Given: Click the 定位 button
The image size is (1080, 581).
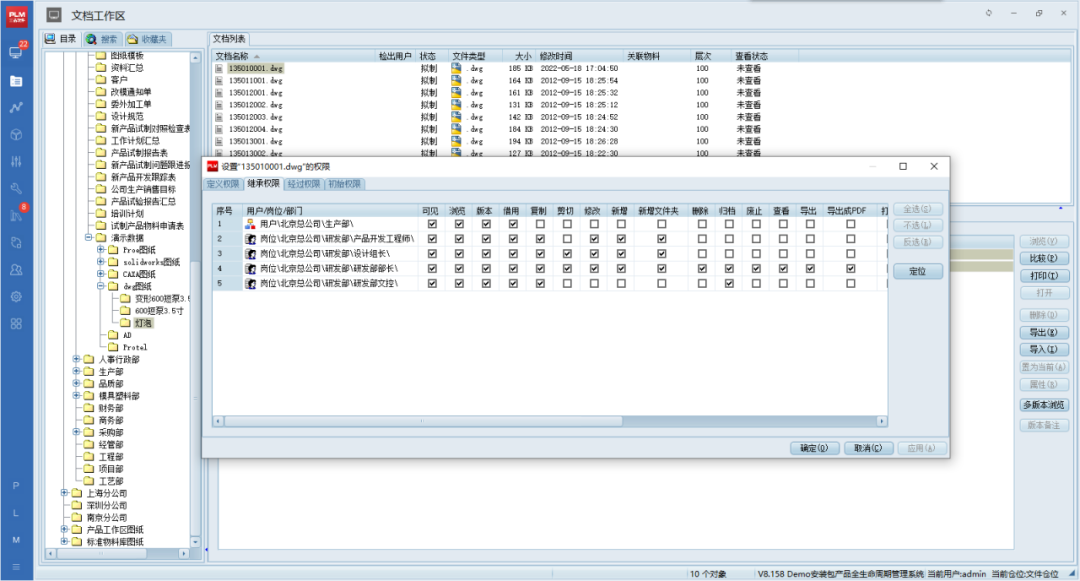Looking at the screenshot, I should (x=917, y=272).
